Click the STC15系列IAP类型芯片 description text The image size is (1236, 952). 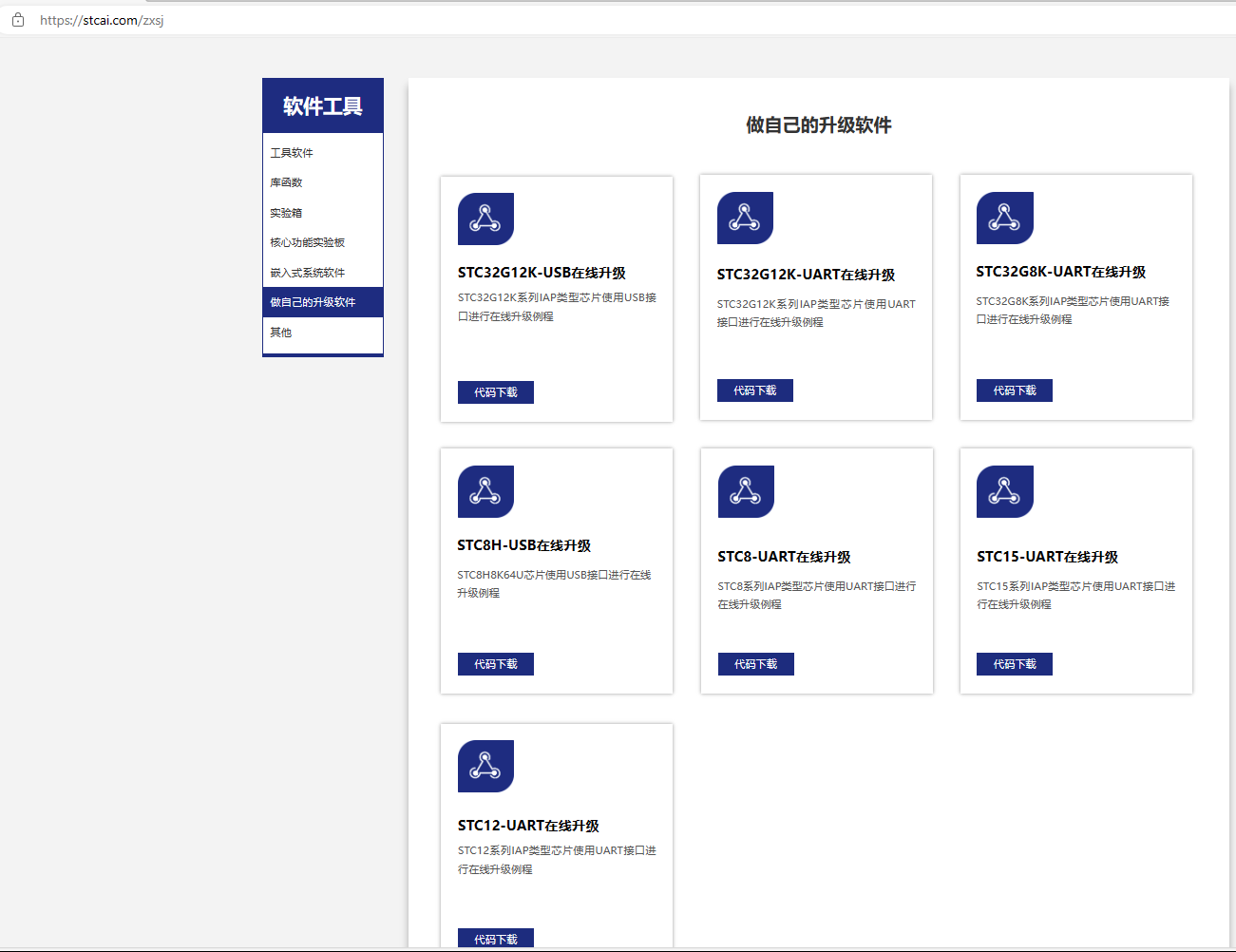click(1075, 595)
